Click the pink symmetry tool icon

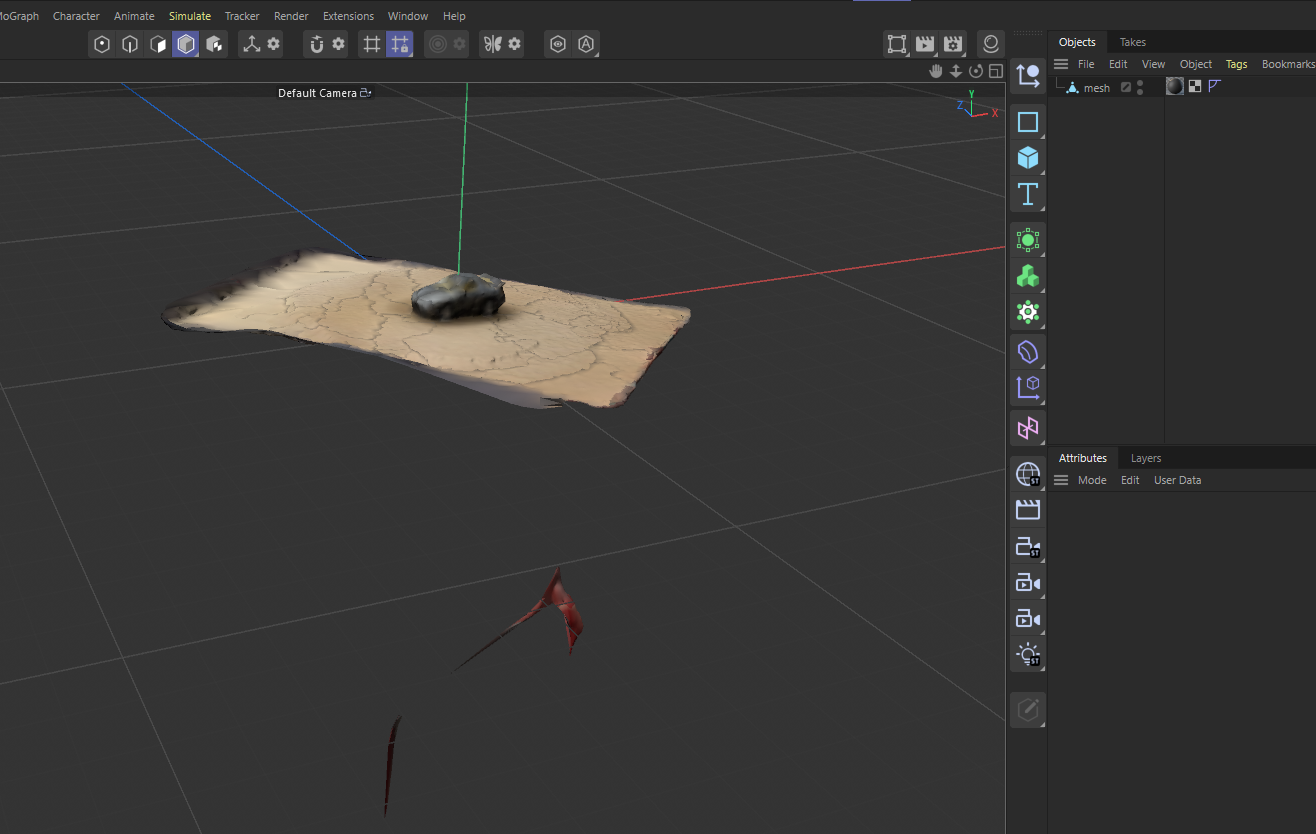[x=1028, y=428]
